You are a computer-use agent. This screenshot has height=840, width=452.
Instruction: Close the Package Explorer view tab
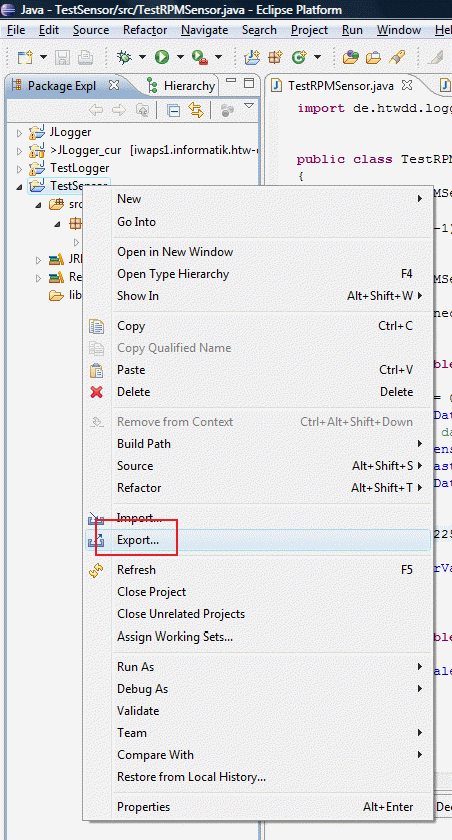click(x=114, y=85)
